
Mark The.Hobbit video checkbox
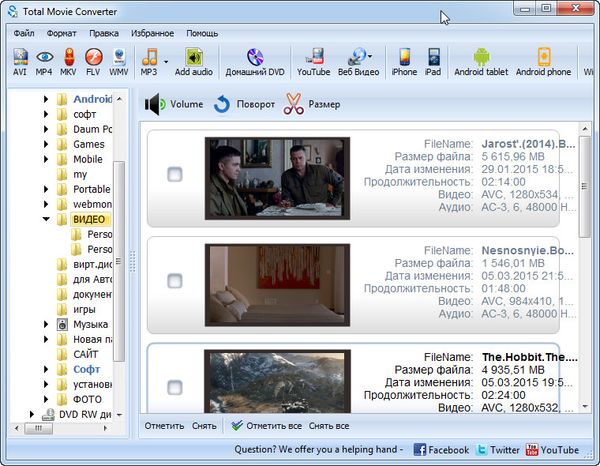click(x=175, y=386)
